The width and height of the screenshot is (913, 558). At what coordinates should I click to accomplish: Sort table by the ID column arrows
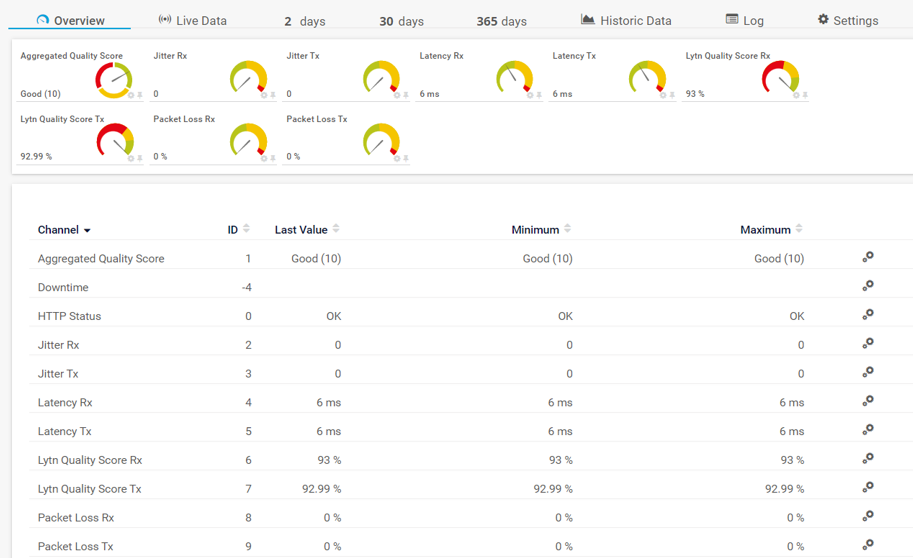click(x=246, y=229)
